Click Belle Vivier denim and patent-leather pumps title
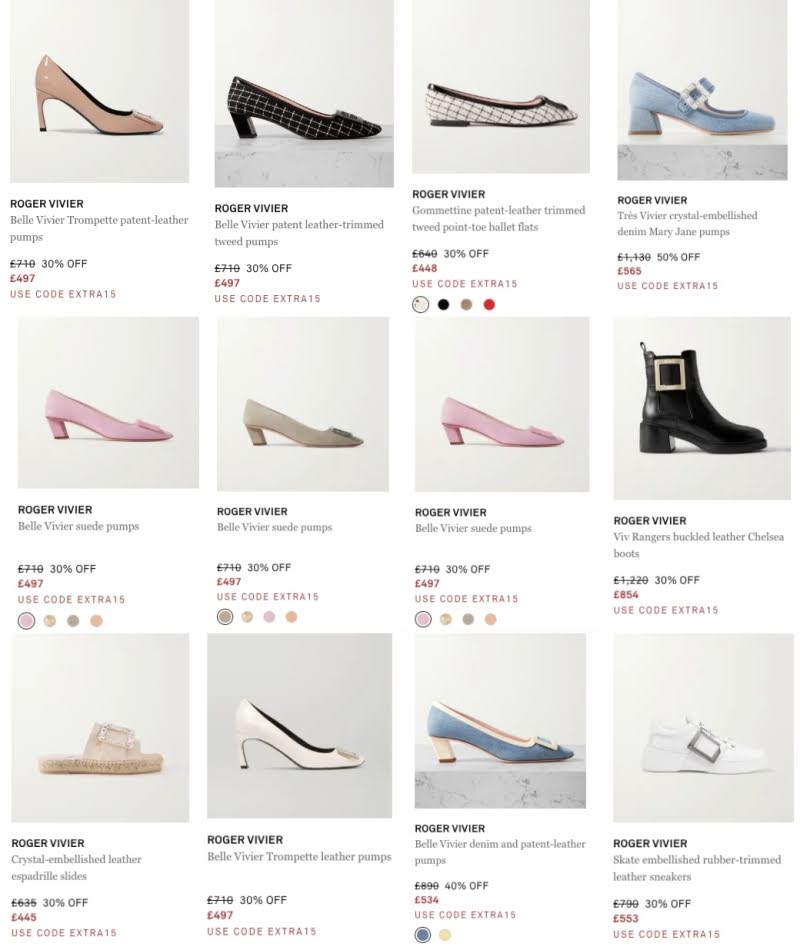 coord(500,852)
